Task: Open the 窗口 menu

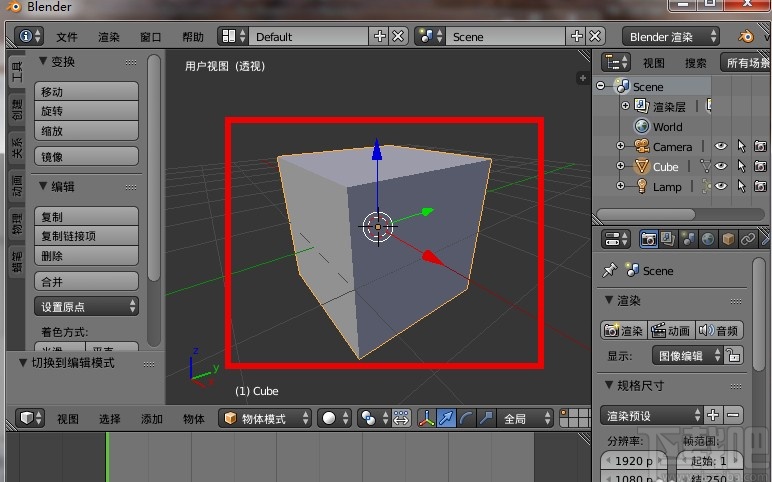Action: click(151, 37)
